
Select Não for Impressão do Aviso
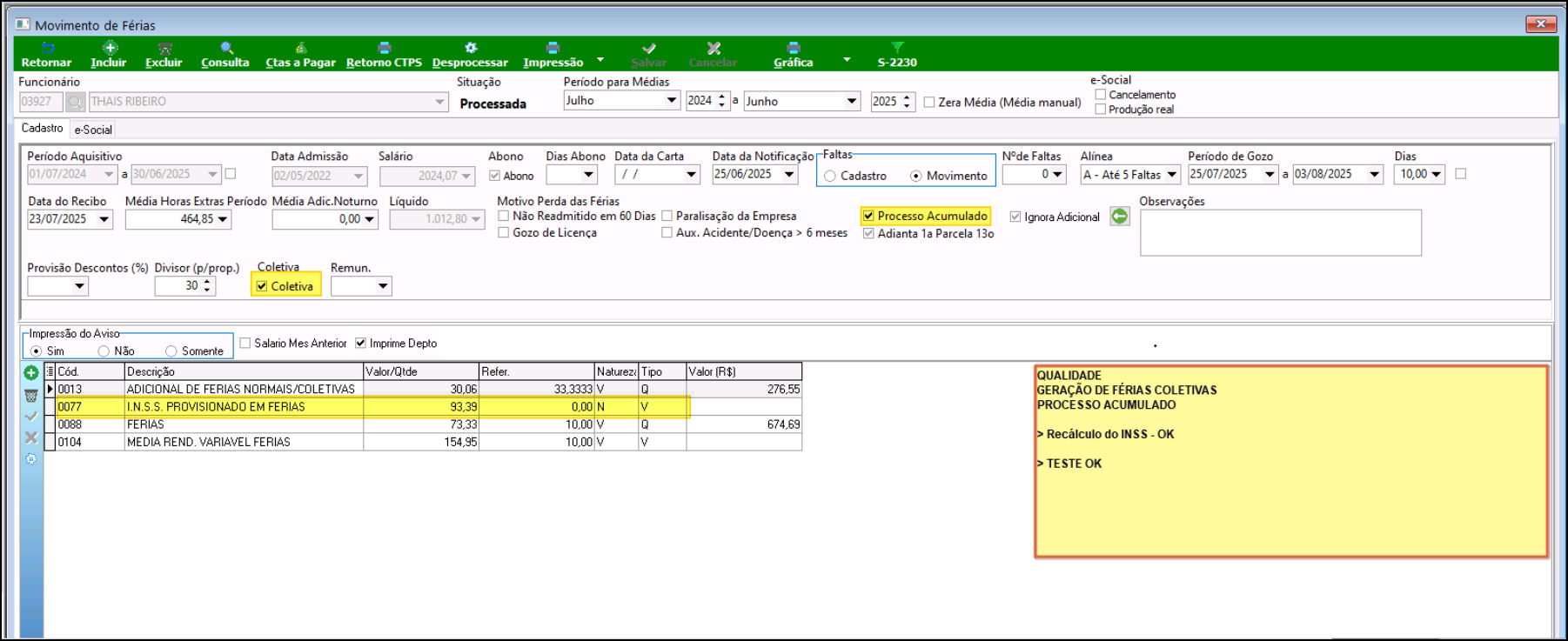click(x=104, y=351)
